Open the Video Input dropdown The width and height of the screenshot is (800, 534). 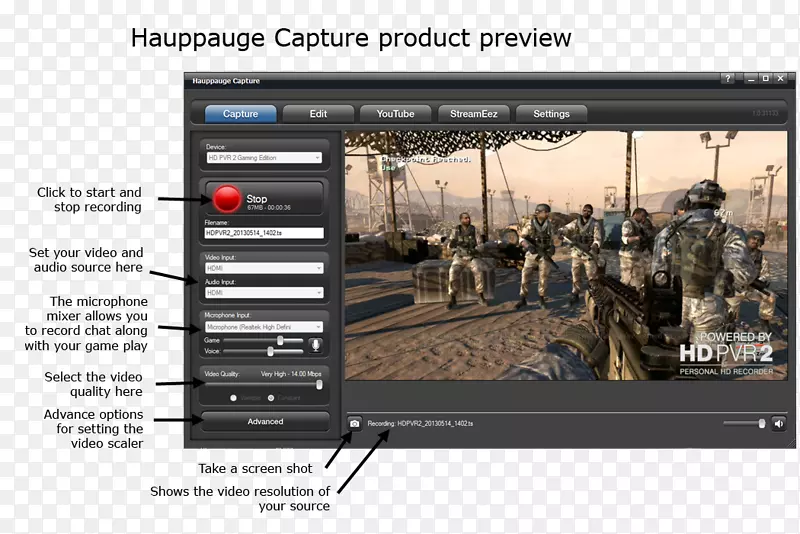(x=264, y=268)
